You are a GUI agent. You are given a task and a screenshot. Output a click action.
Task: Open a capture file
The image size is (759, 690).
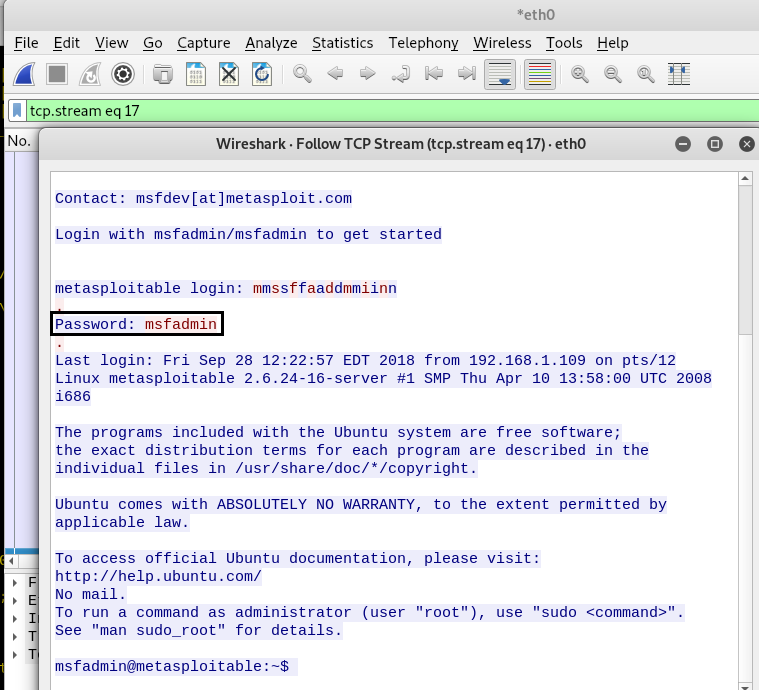click(163, 75)
